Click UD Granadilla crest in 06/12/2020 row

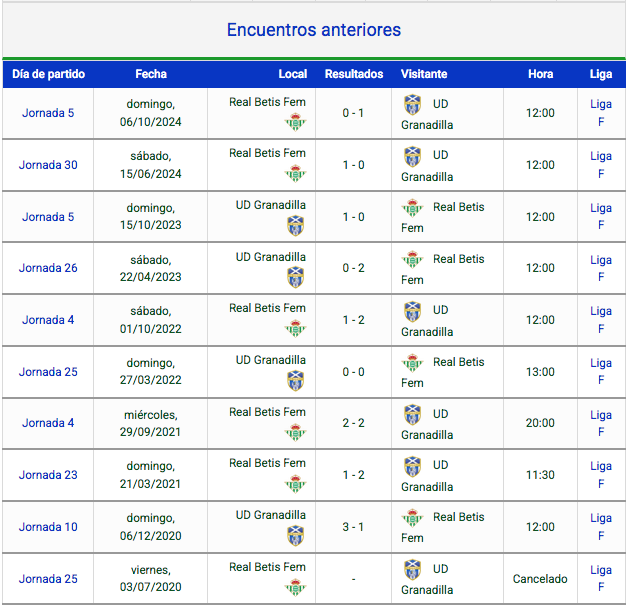297,538
